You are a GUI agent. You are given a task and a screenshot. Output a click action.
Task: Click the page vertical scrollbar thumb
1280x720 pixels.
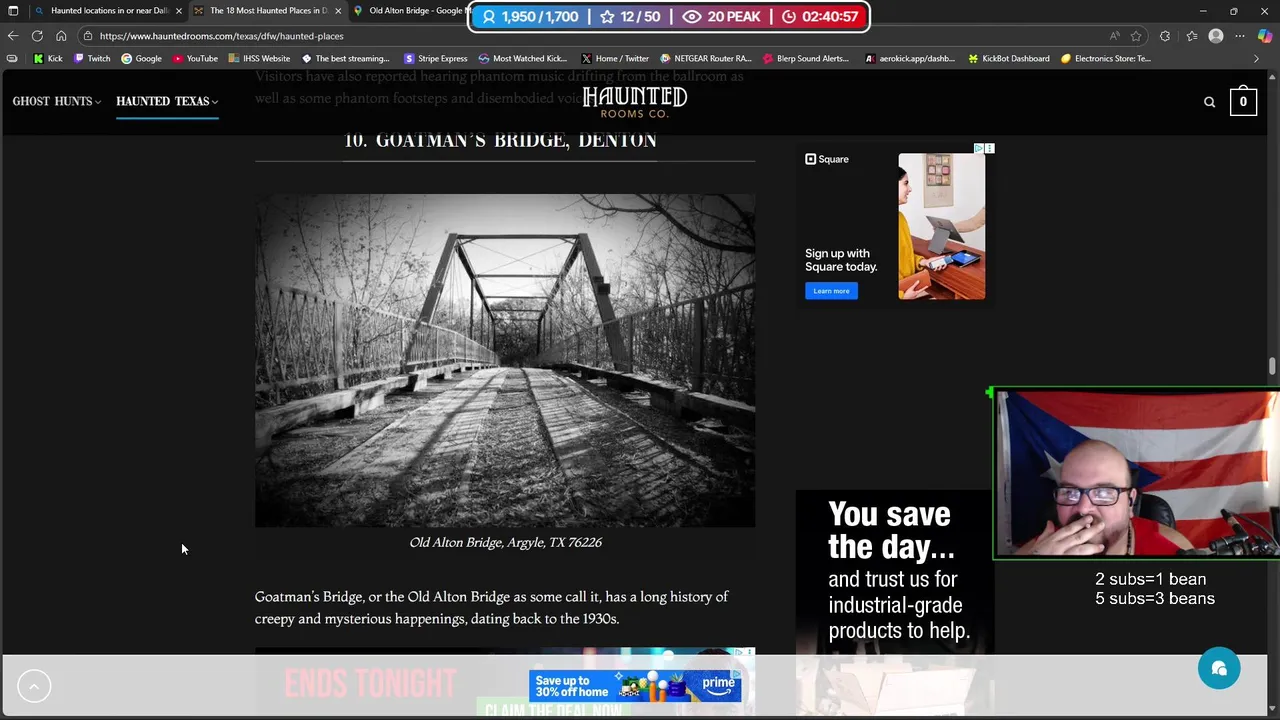point(1273,367)
